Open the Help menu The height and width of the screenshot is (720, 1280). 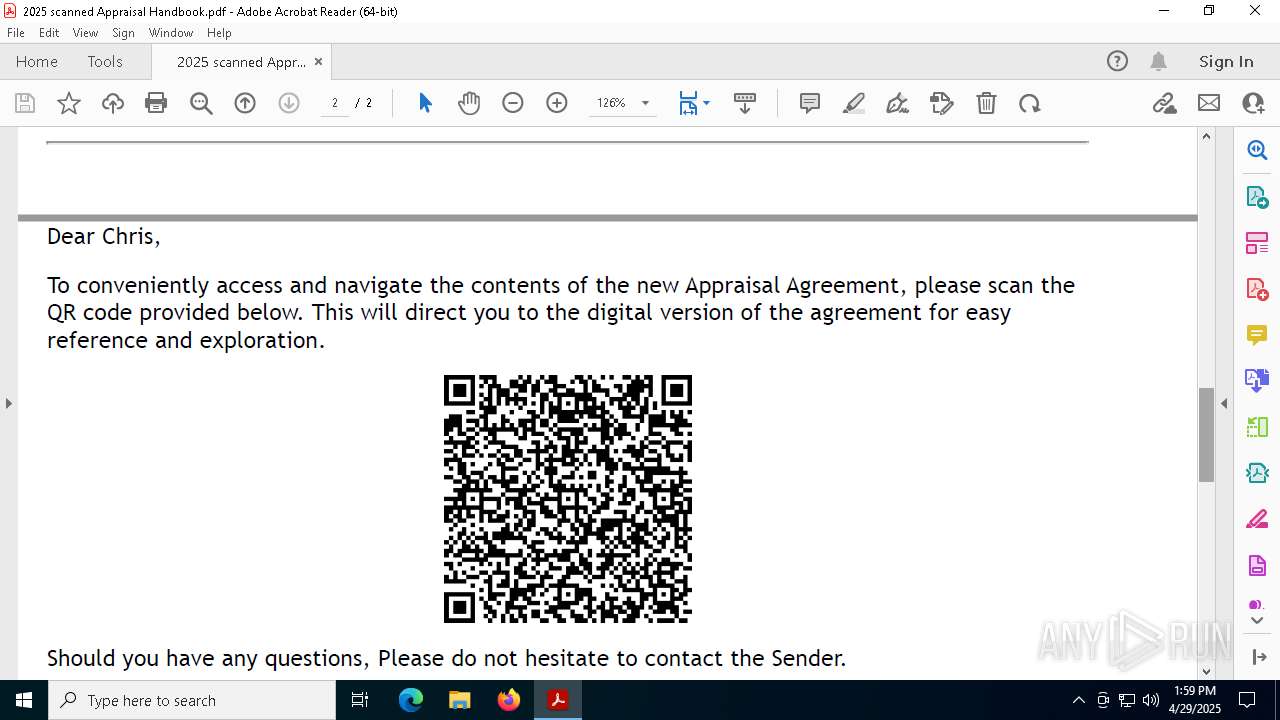click(x=219, y=32)
